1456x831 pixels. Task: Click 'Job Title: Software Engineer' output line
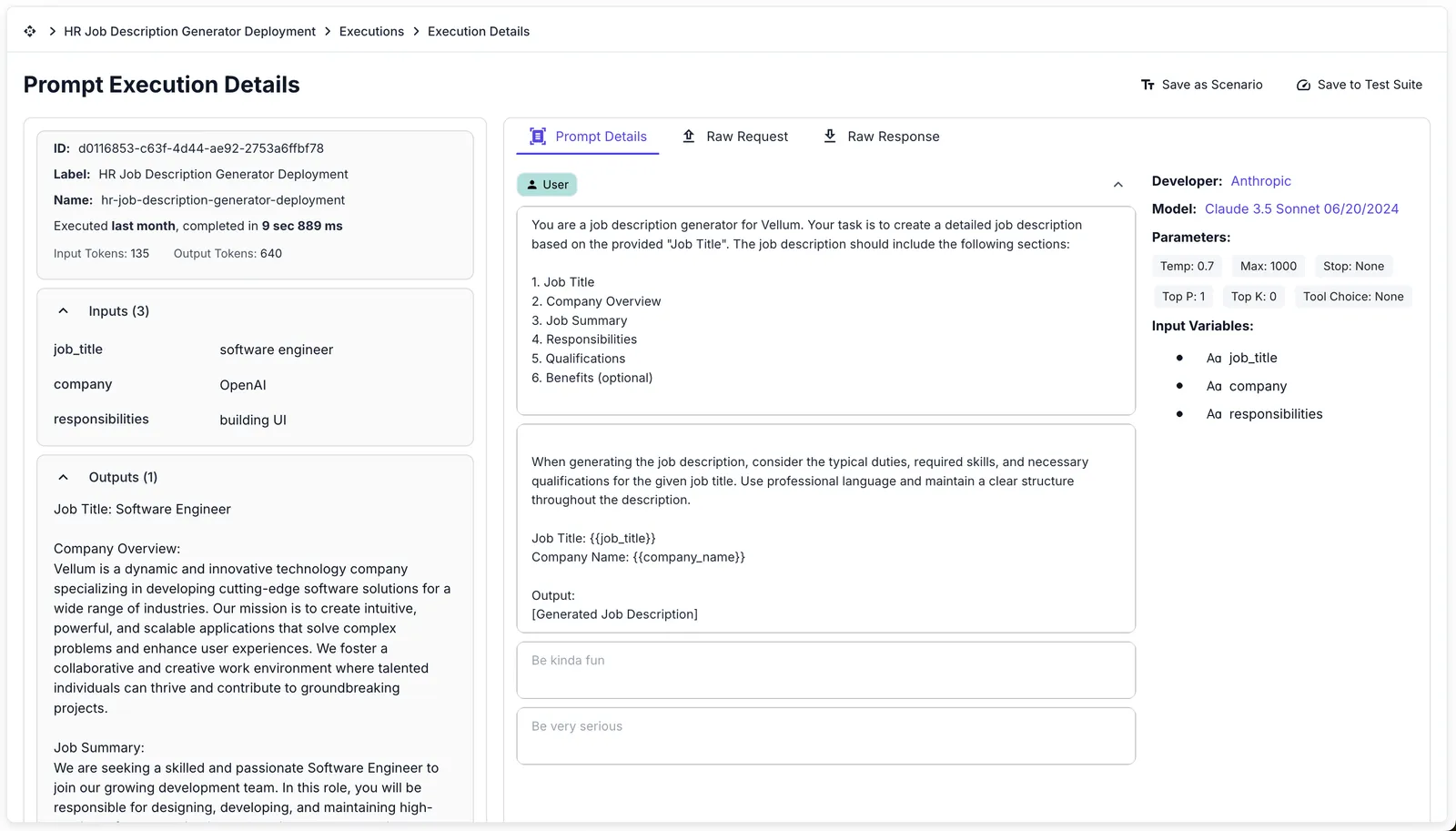[142, 510]
